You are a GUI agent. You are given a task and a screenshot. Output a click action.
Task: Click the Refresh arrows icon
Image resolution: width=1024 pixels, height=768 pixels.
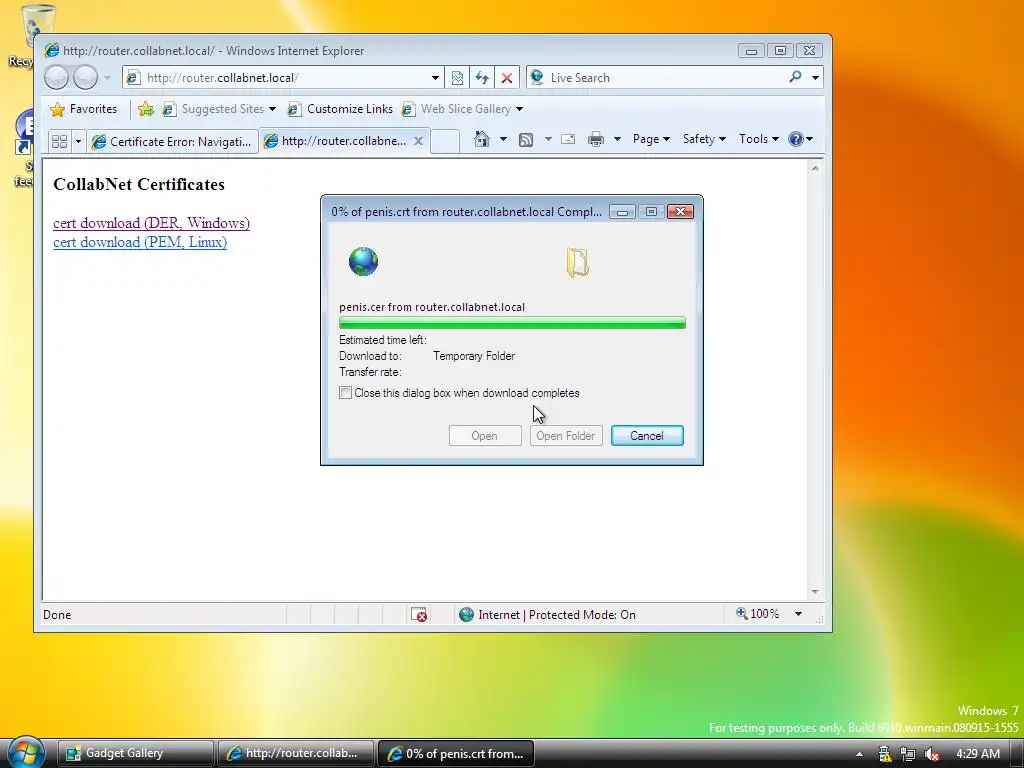click(482, 78)
